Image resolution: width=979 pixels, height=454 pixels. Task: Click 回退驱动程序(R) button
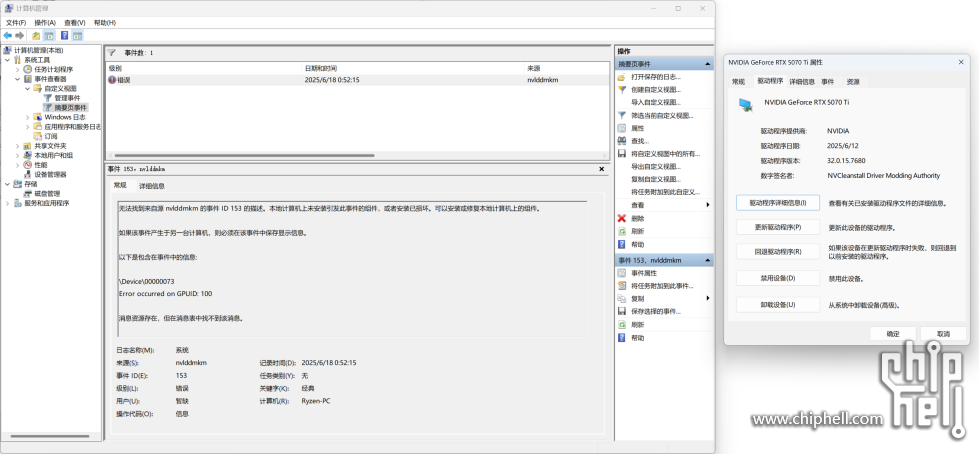pos(777,252)
